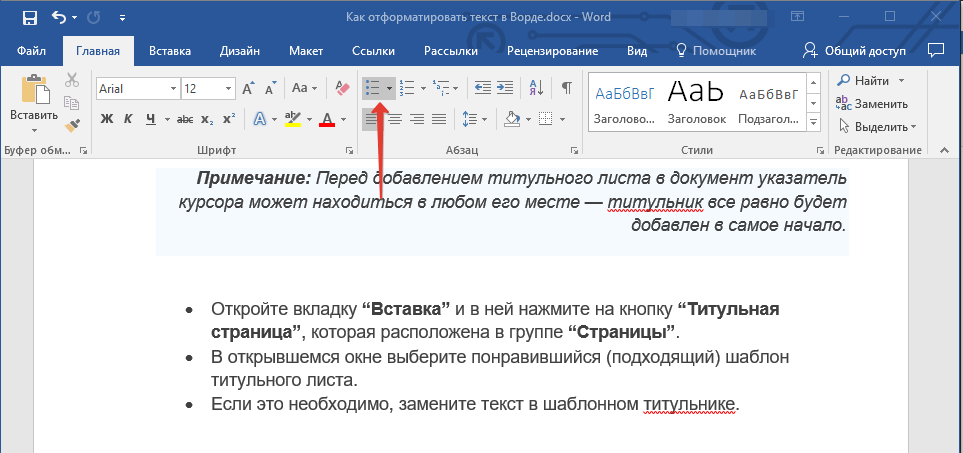Toggle italic К formatting

128,119
